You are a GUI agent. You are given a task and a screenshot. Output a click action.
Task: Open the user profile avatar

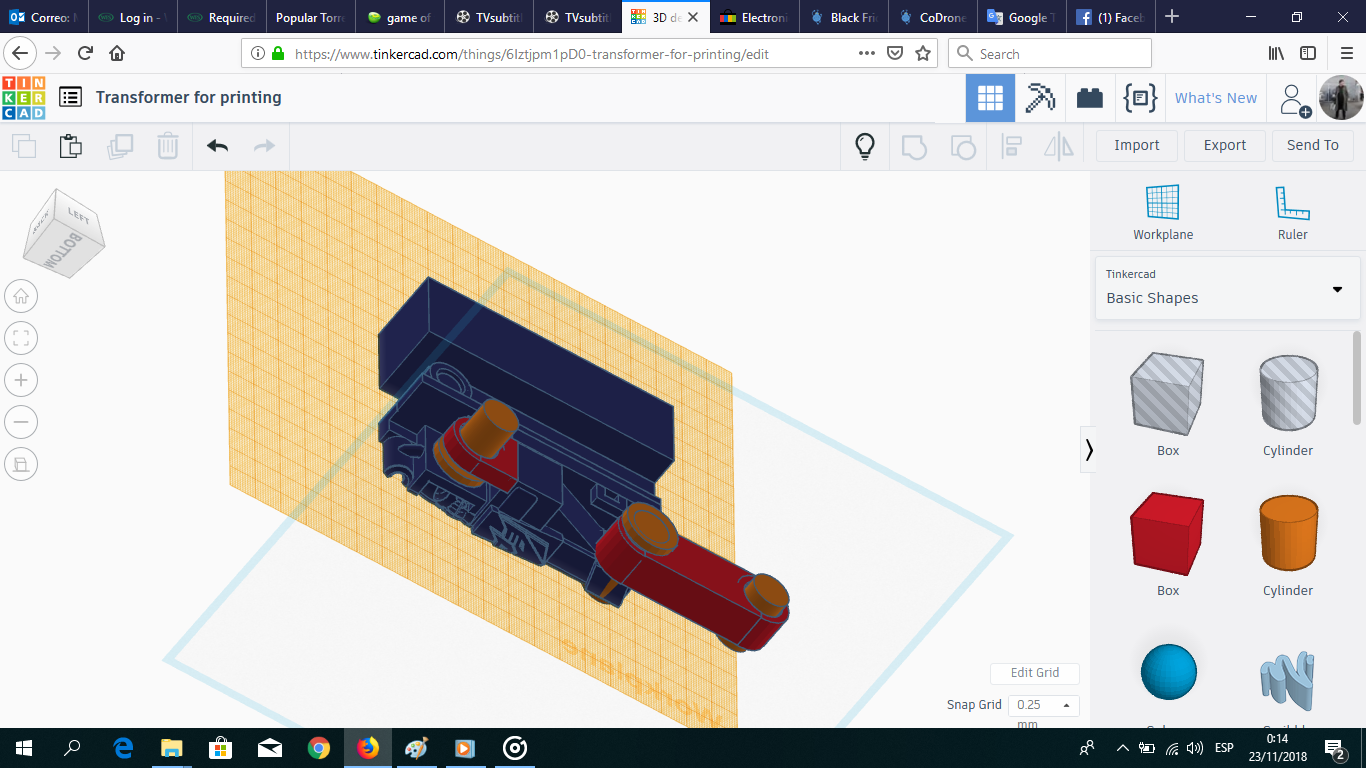pos(1340,98)
